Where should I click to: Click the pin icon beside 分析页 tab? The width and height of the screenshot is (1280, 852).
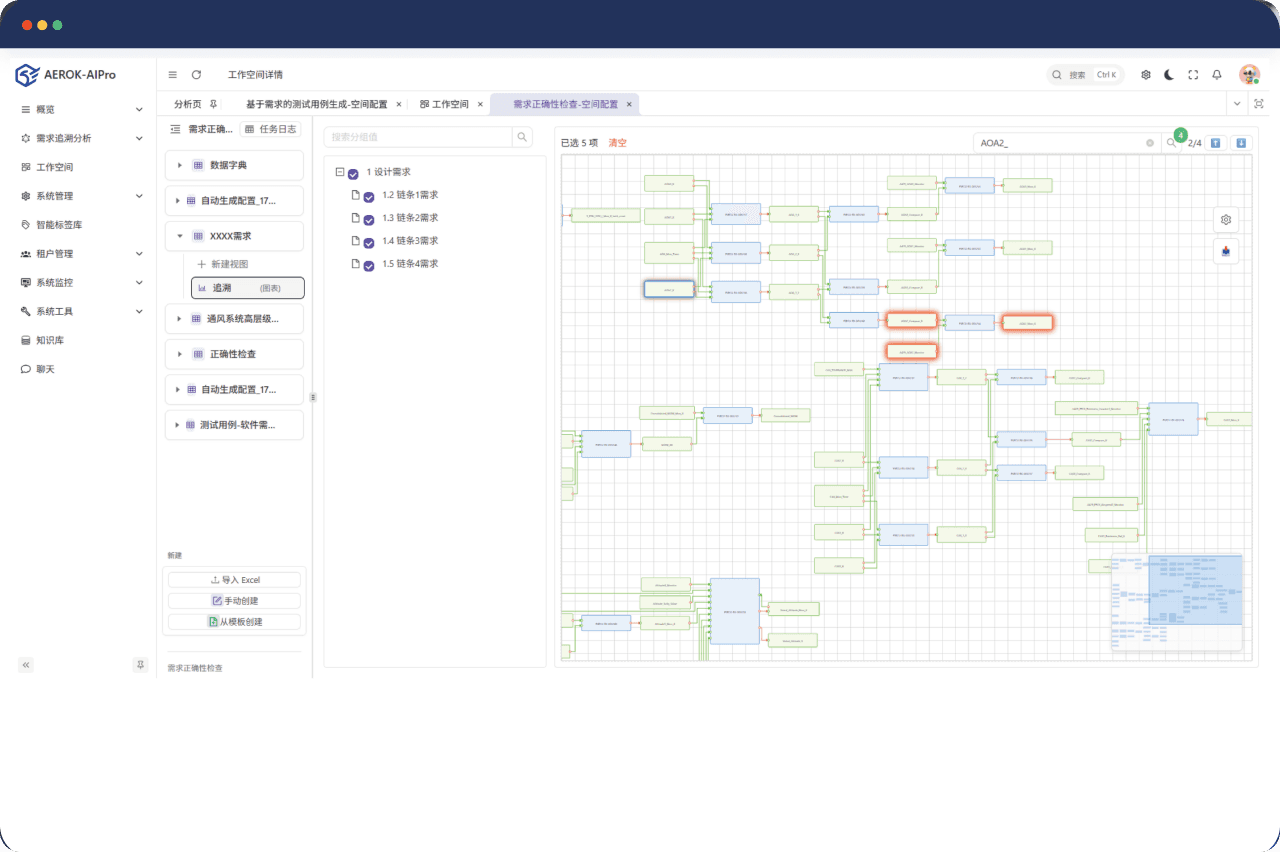(213, 104)
